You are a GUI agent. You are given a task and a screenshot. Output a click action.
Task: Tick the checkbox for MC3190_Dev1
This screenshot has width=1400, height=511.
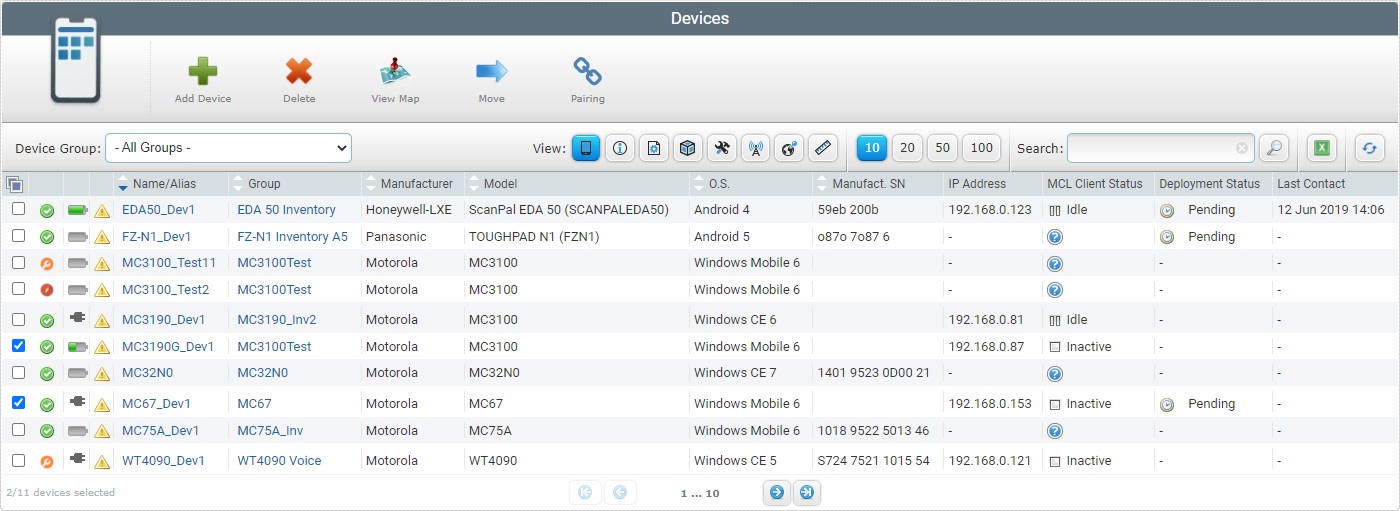(x=18, y=319)
